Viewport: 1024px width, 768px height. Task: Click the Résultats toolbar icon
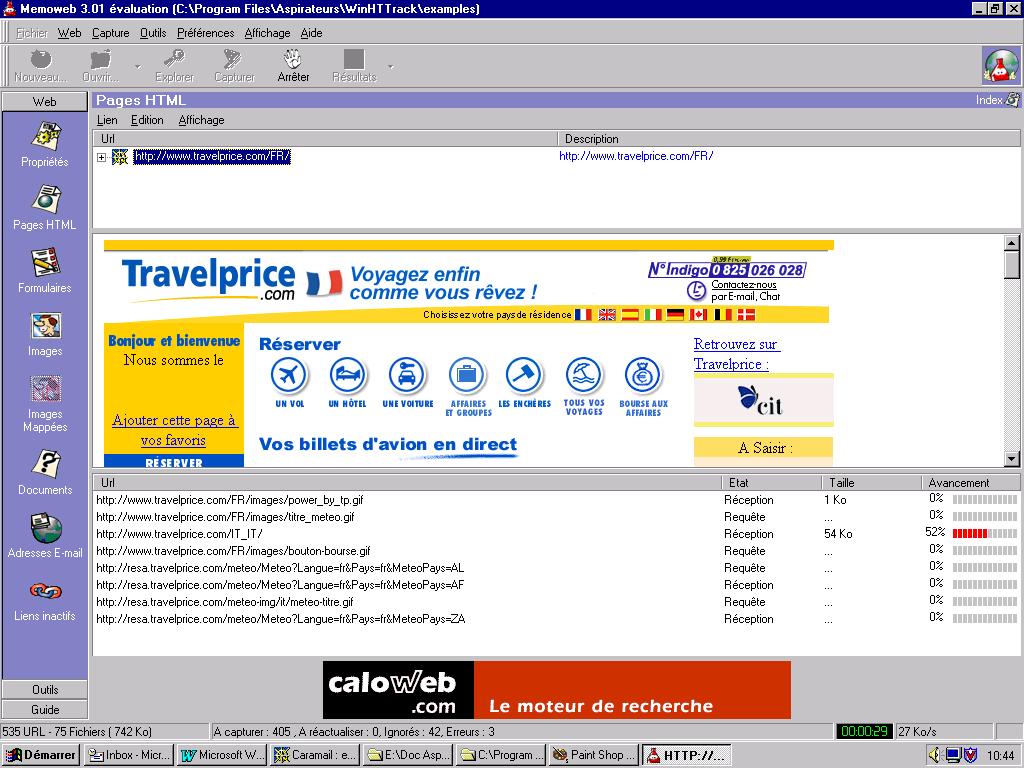[354, 60]
